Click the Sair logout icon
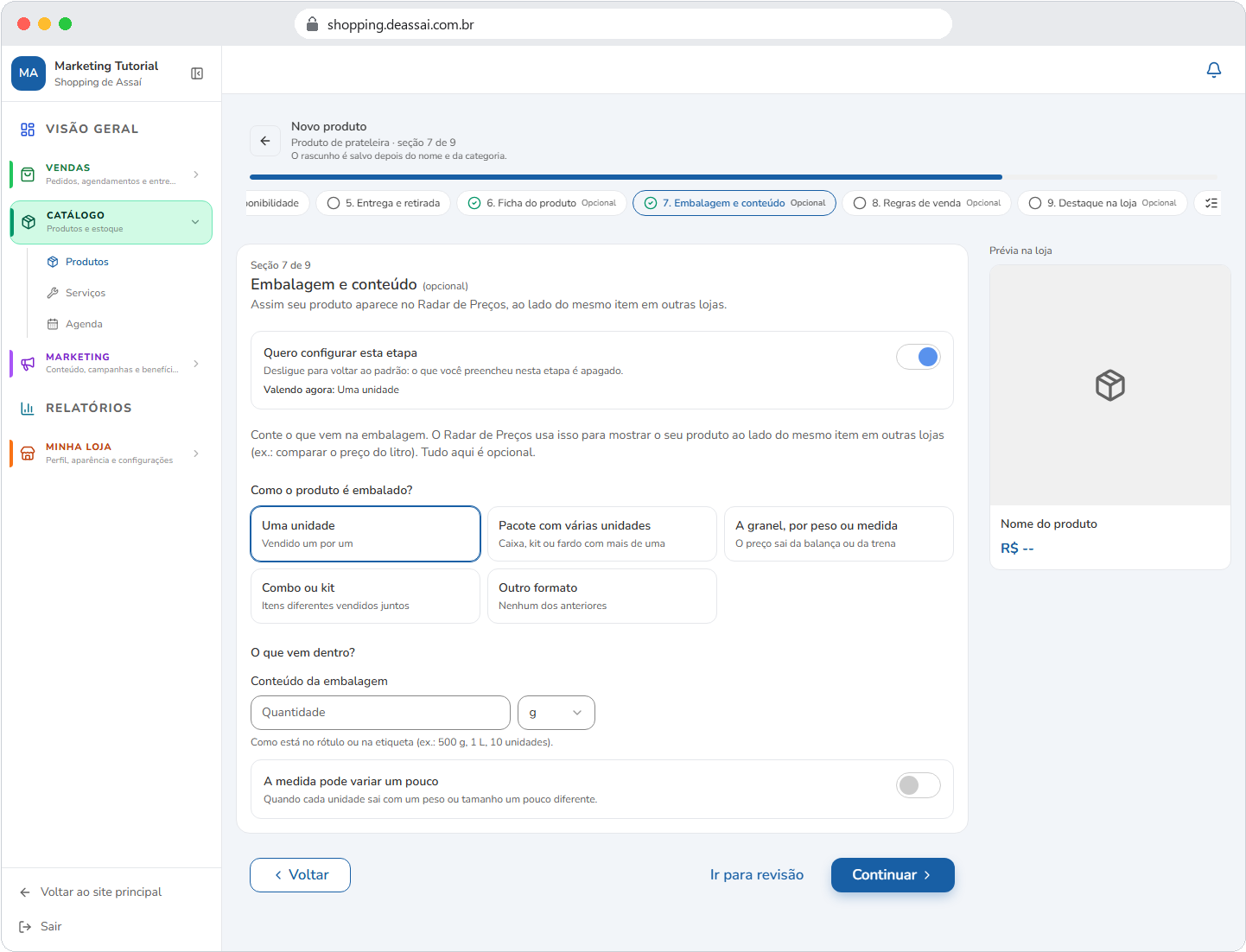The width and height of the screenshot is (1246, 952). [25, 926]
